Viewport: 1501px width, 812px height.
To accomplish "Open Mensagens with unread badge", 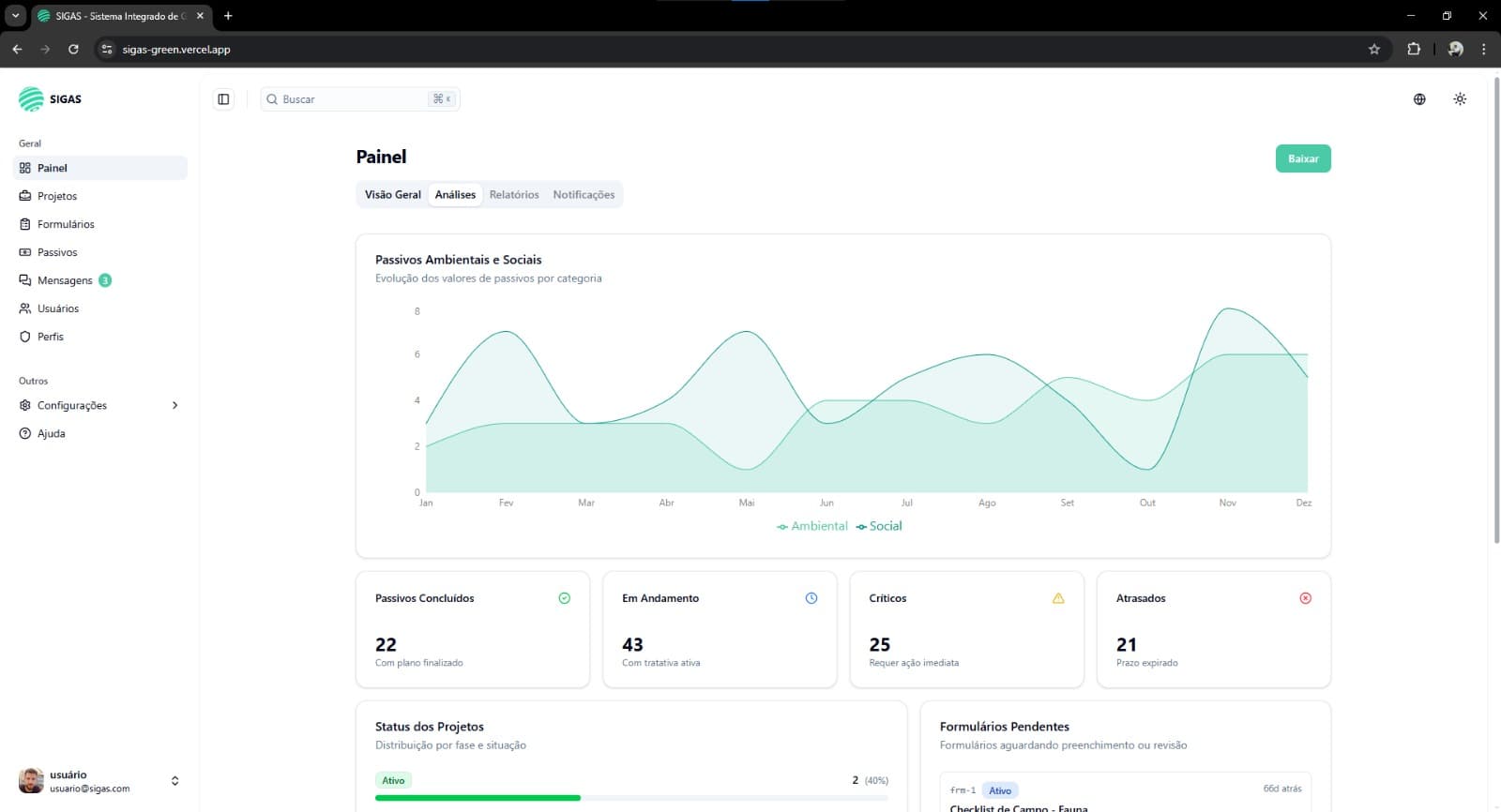I will click(x=65, y=280).
